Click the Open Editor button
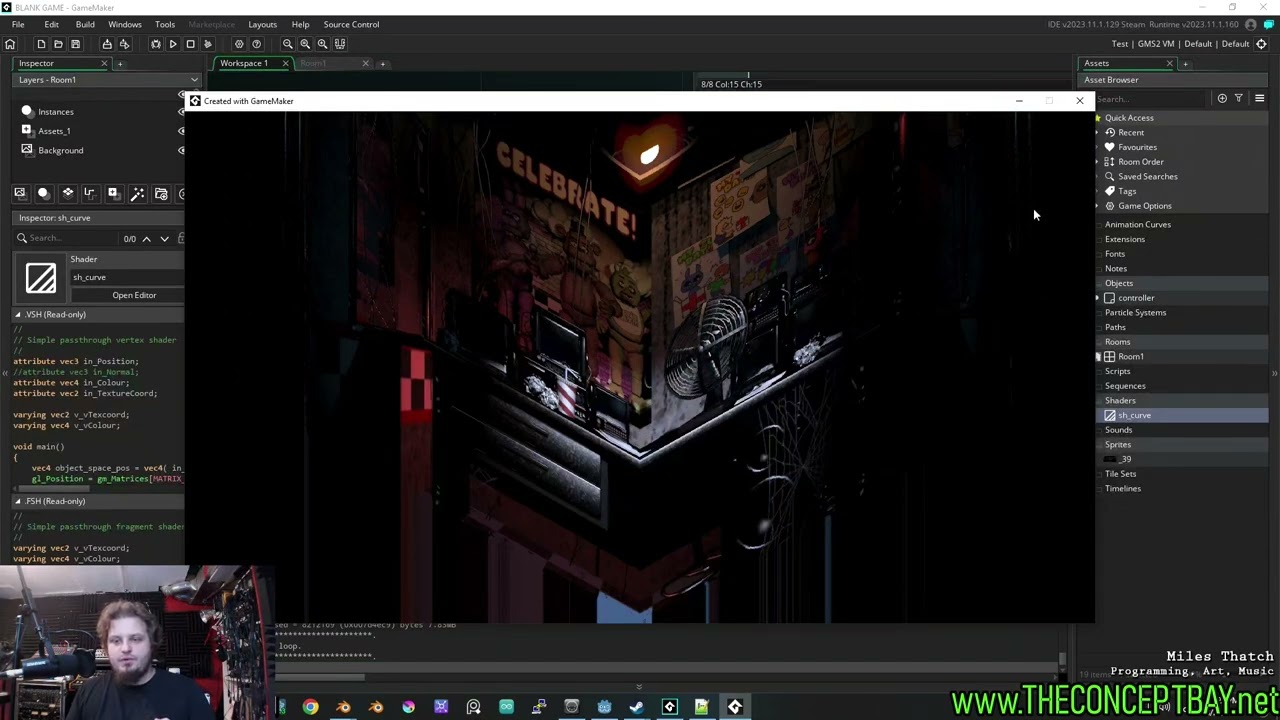 (134, 295)
